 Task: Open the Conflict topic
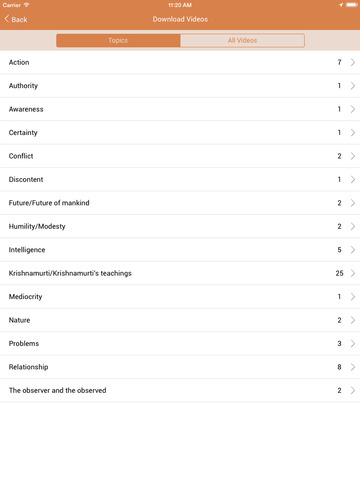click(x=180, y=156)
